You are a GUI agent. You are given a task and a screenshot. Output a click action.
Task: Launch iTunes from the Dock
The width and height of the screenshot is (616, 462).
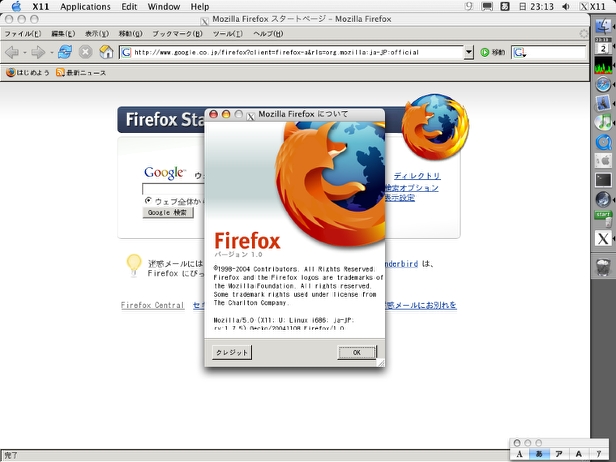603,123
